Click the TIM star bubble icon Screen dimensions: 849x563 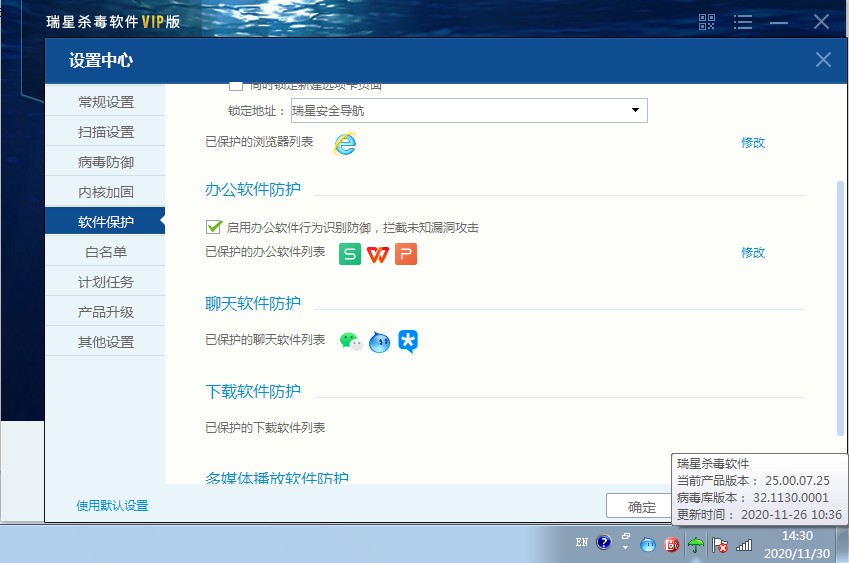tap(408, 342)
